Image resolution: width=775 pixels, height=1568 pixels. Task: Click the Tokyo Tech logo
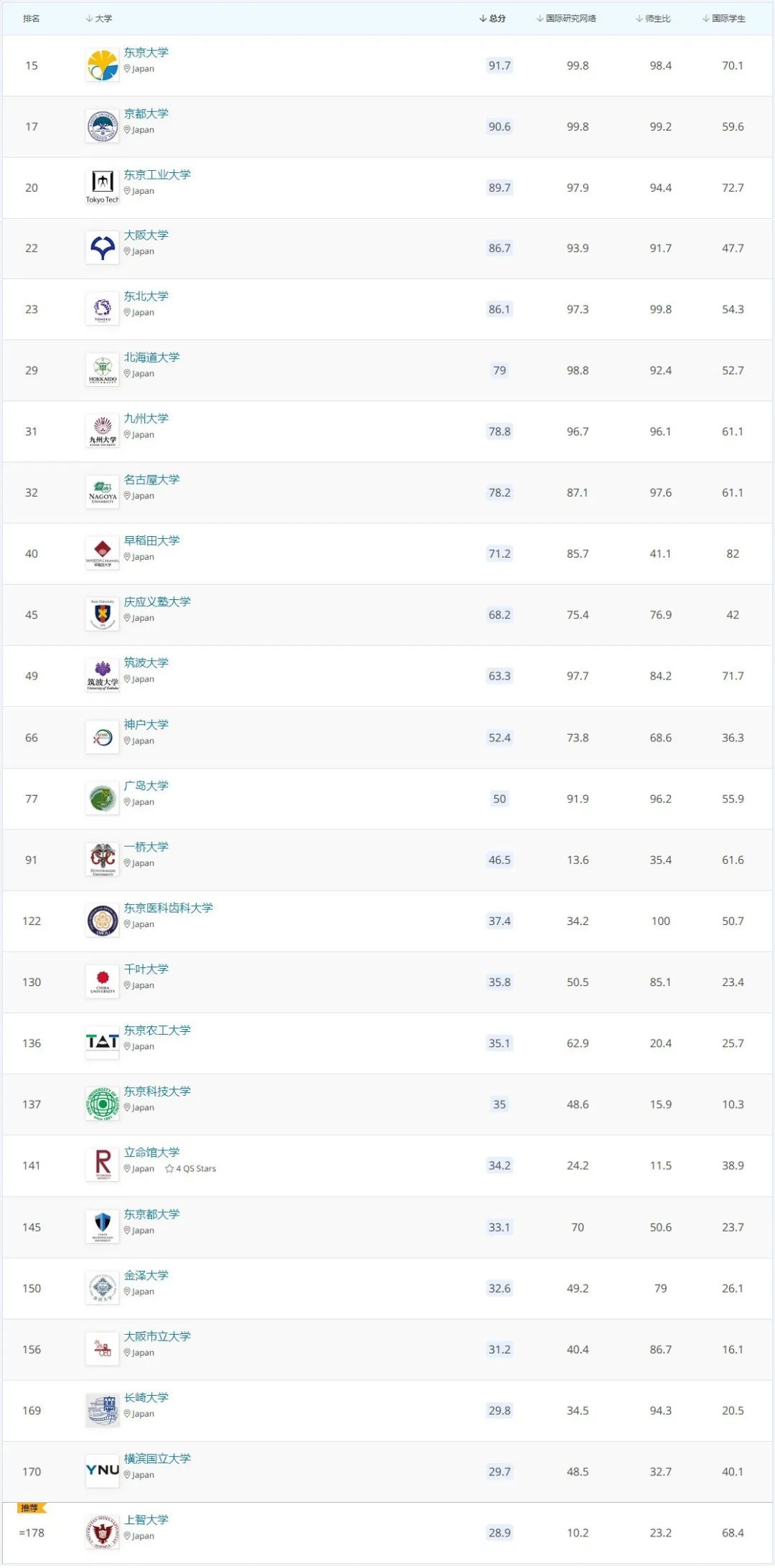coord(103,187)
